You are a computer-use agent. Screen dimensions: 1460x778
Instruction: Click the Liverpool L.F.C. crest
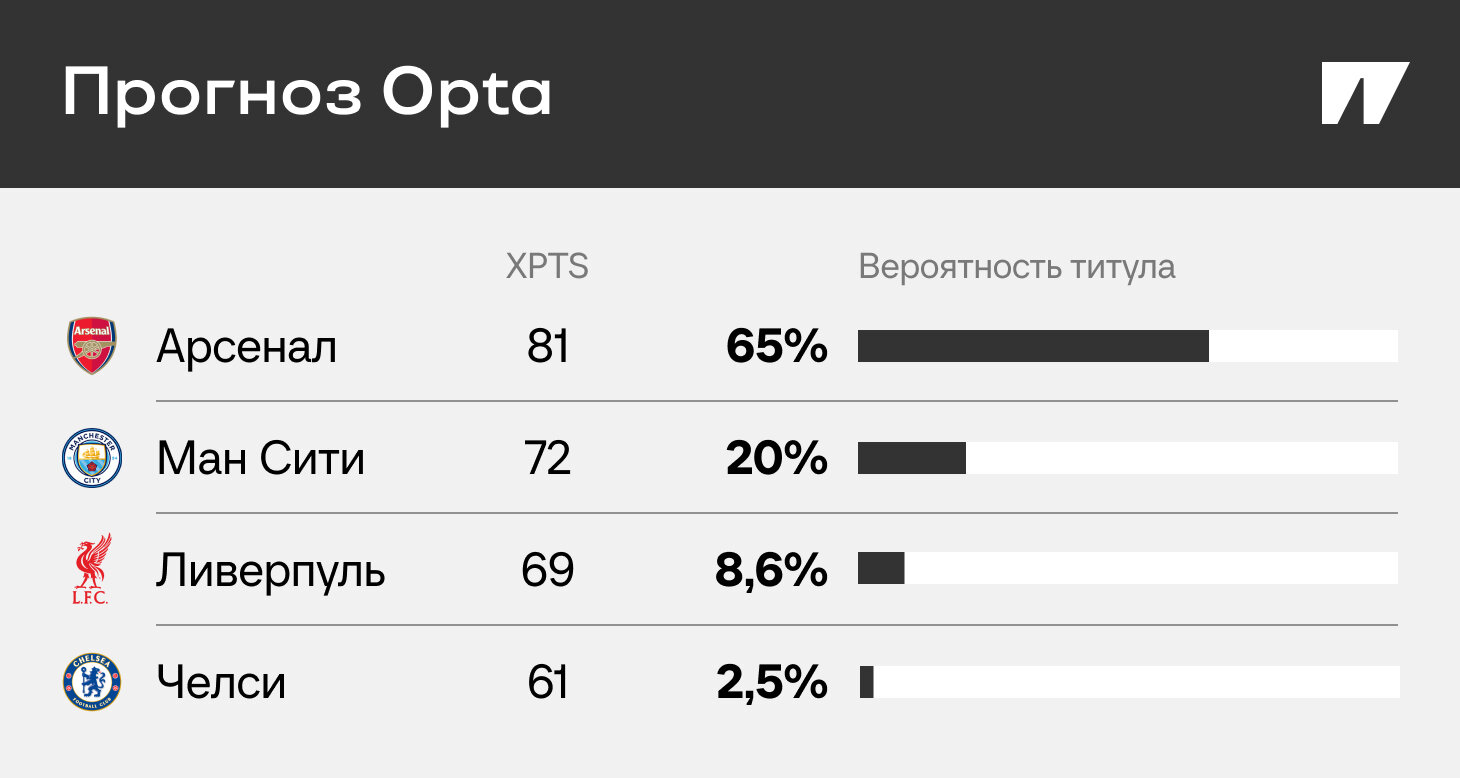(91, 569)
